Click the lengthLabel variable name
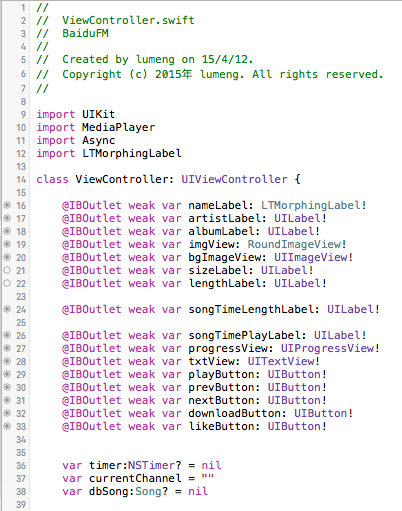402x511 pixels. coord(225,283)
